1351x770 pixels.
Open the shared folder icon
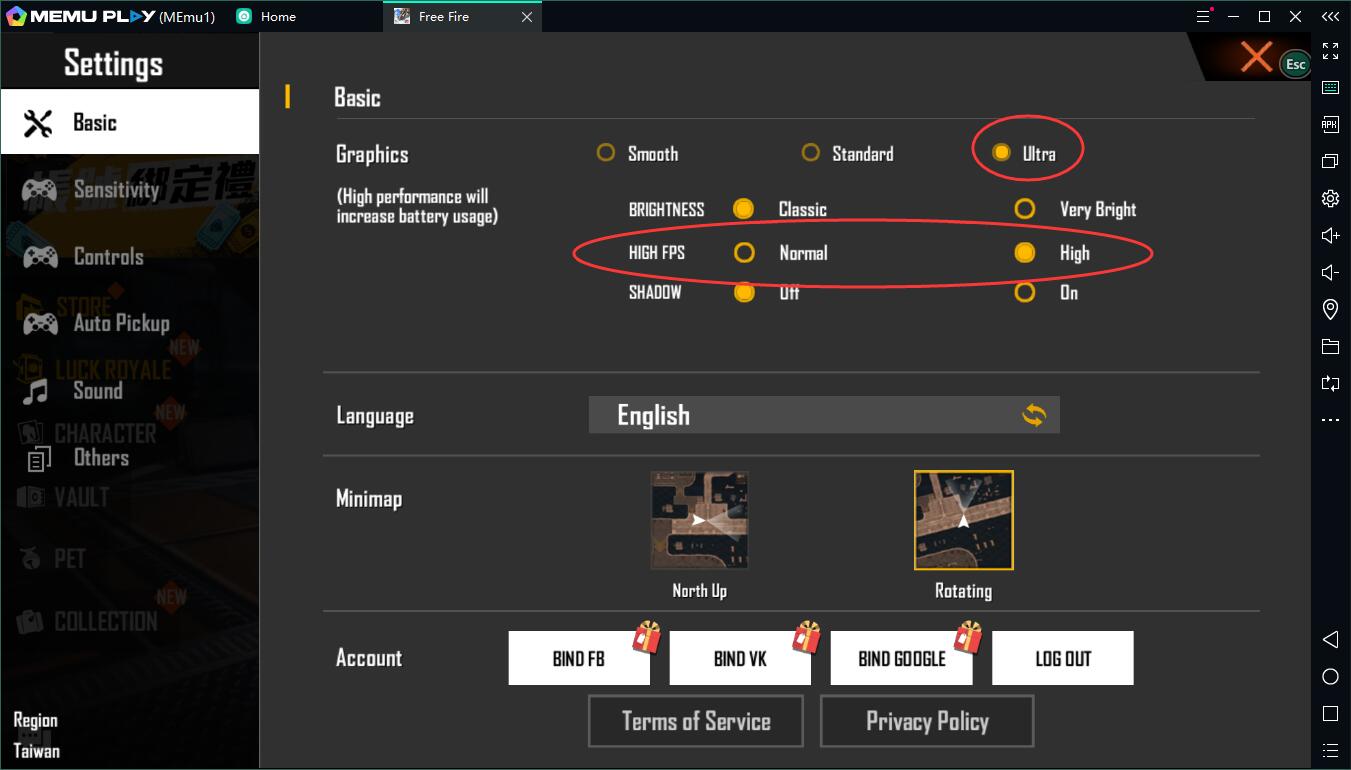pyautogui.click(x=1330, y=346)
